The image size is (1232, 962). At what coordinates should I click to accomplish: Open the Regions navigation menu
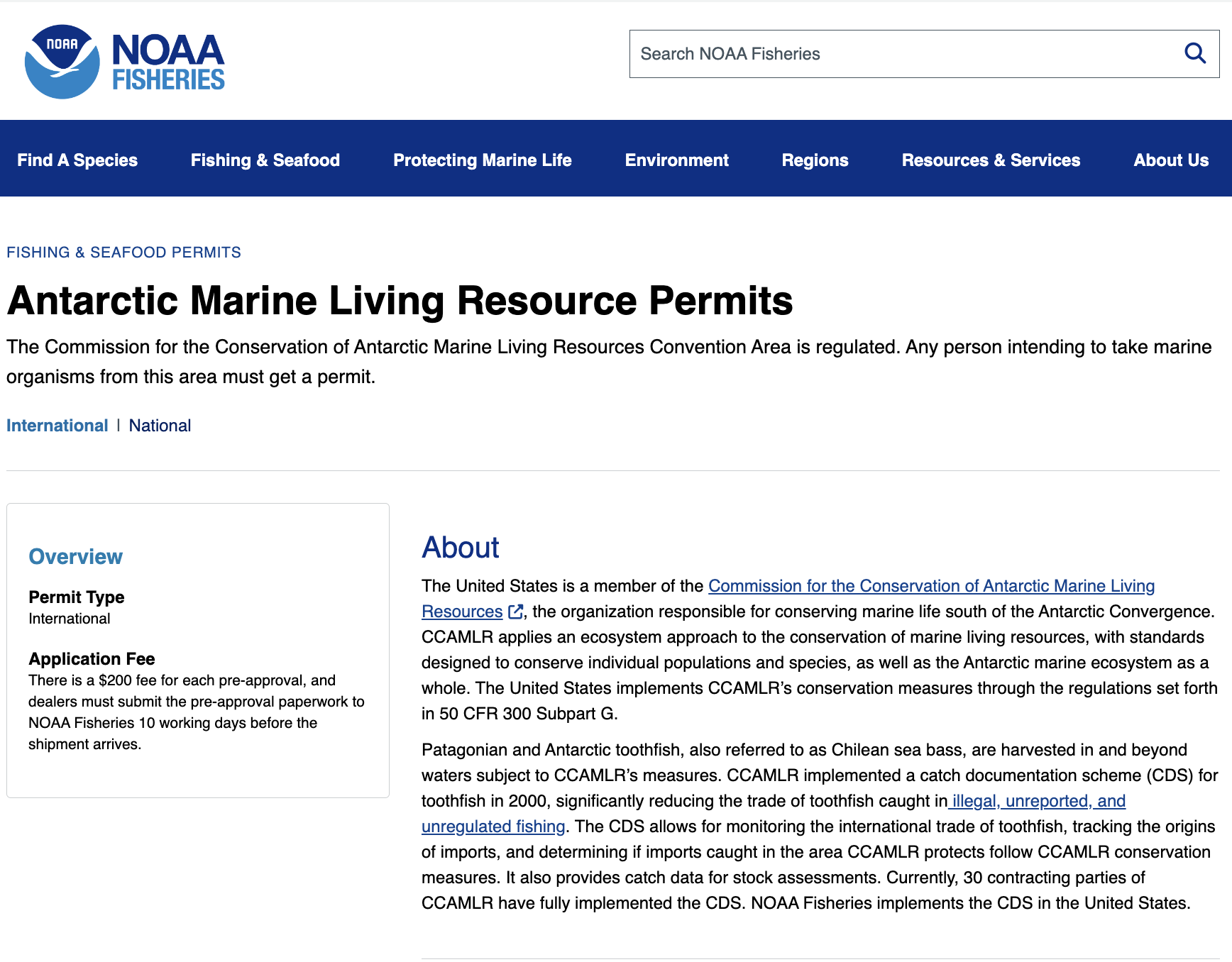(x=815, y=160)
